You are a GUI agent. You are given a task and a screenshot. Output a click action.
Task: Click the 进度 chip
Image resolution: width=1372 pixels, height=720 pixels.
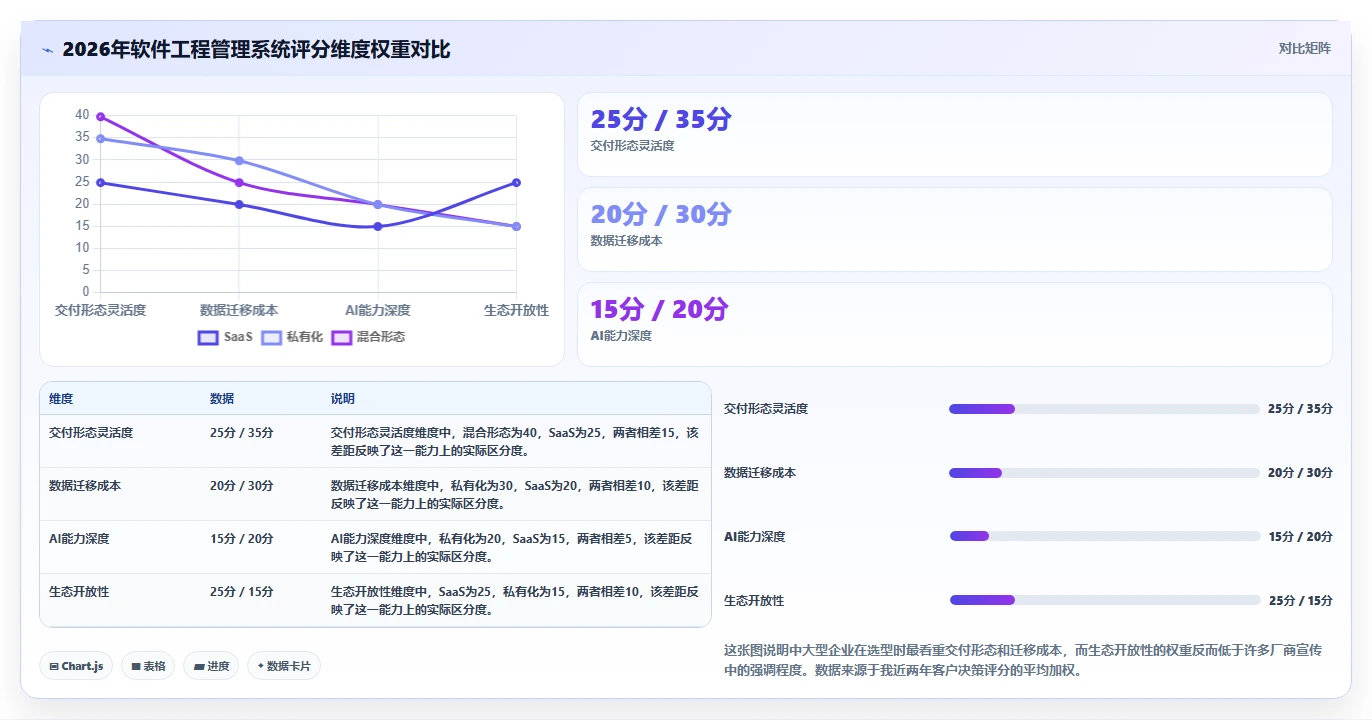pyautogui.click(x=211, y=666)
